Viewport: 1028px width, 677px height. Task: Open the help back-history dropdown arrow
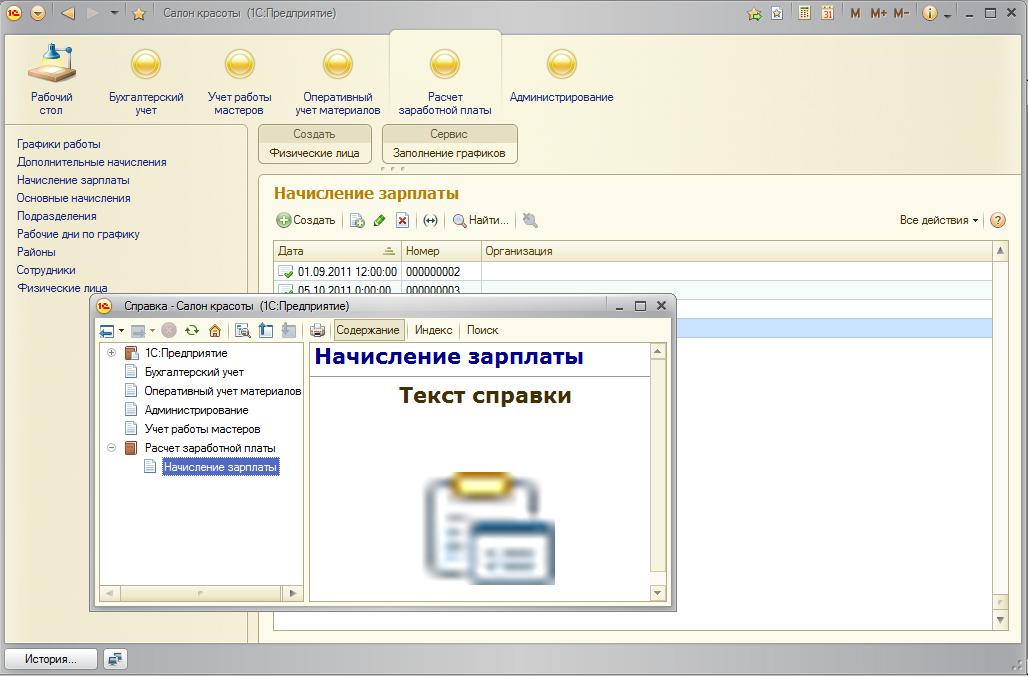[x=121, y=330]
